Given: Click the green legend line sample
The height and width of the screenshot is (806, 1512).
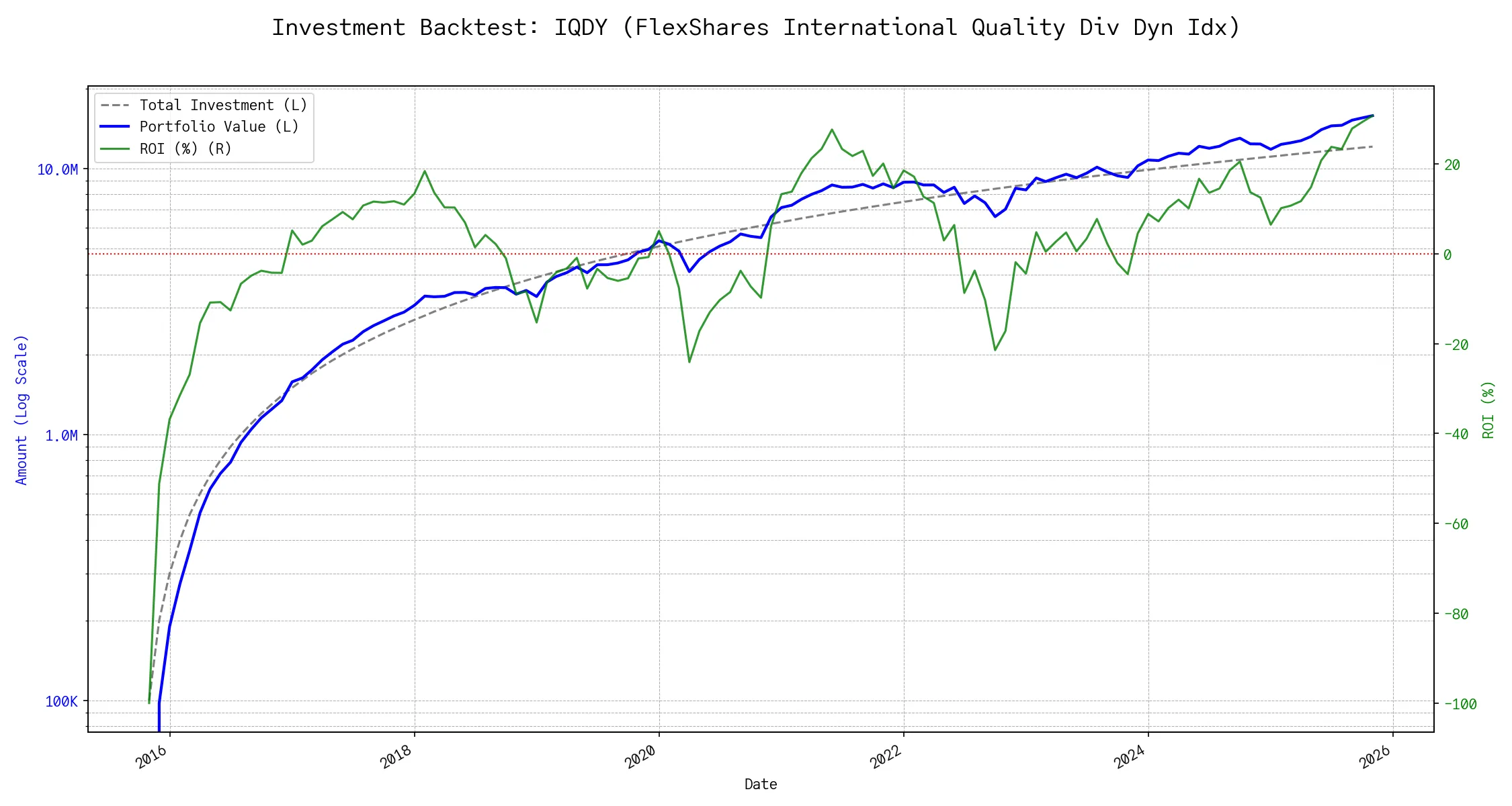Looking at the screenshot, I should (x=115, y=149).
